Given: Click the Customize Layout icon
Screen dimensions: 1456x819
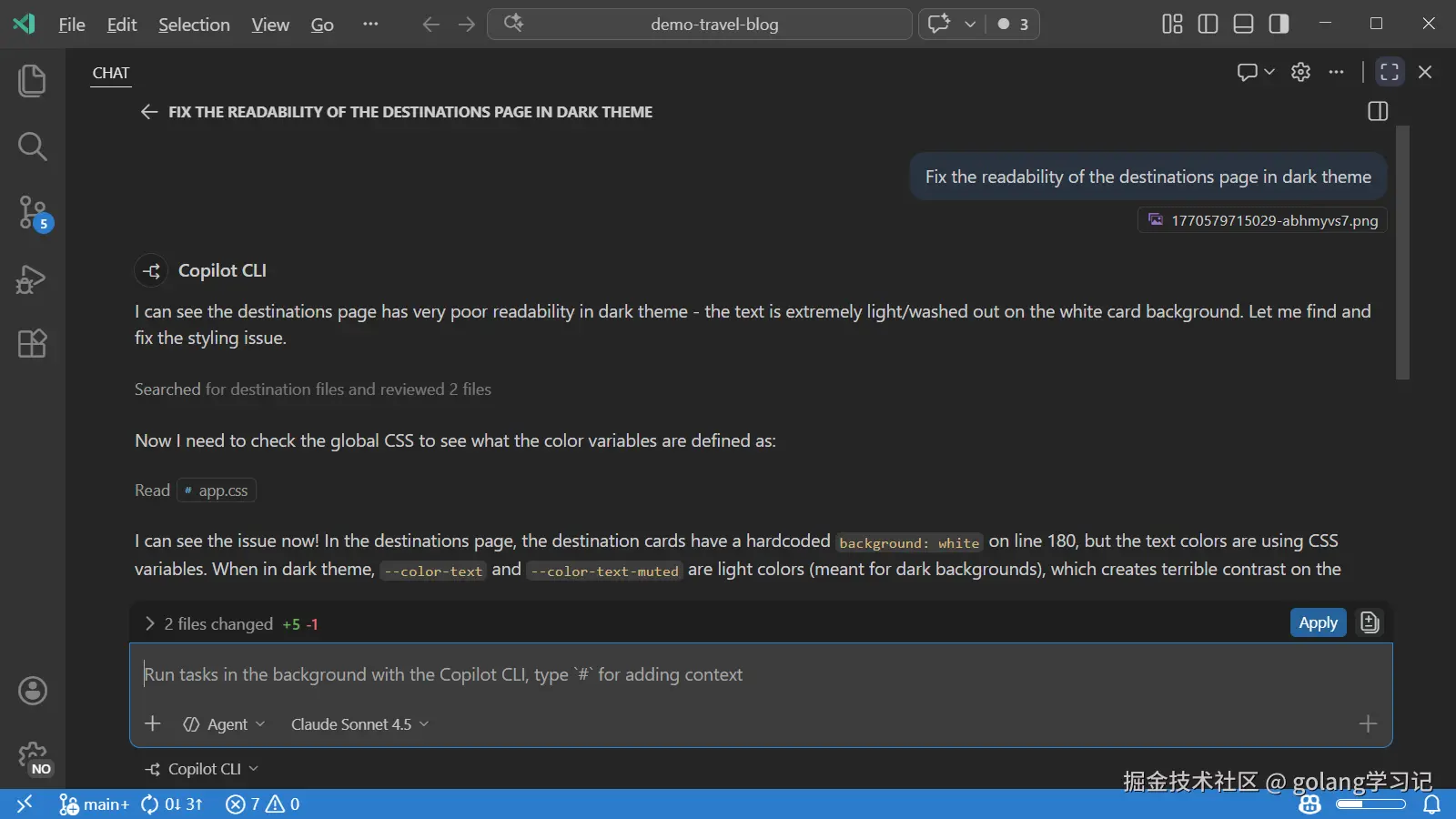Looking at the screenshot, I should tap(1172, 24).
